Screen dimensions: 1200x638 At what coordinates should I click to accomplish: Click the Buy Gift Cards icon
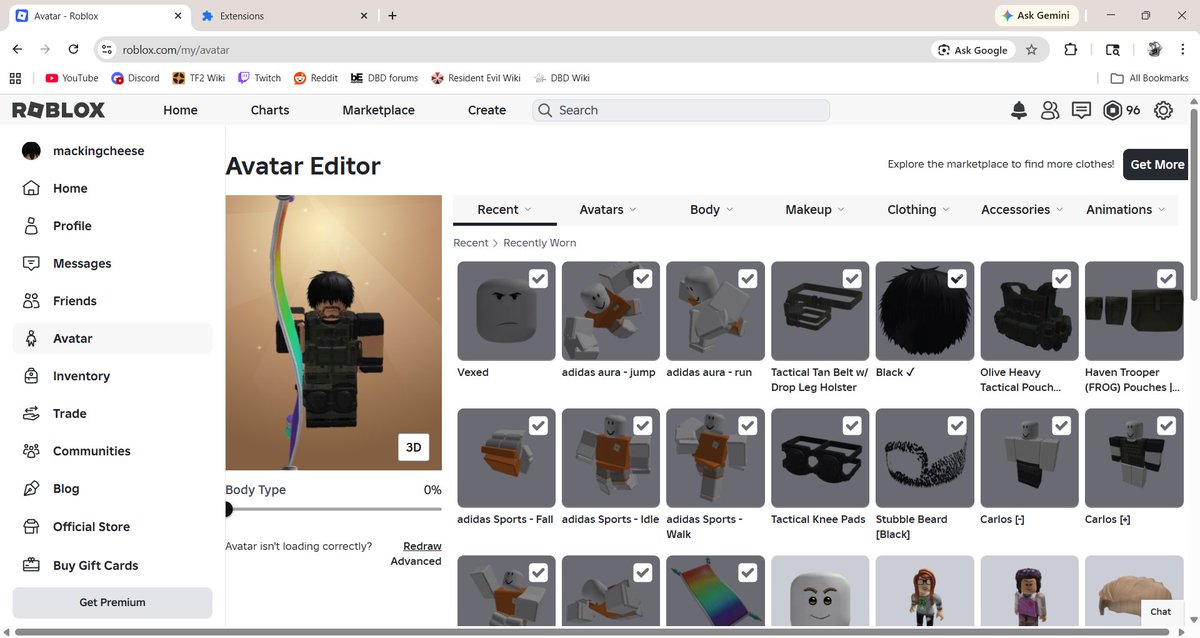coord(31,565)
